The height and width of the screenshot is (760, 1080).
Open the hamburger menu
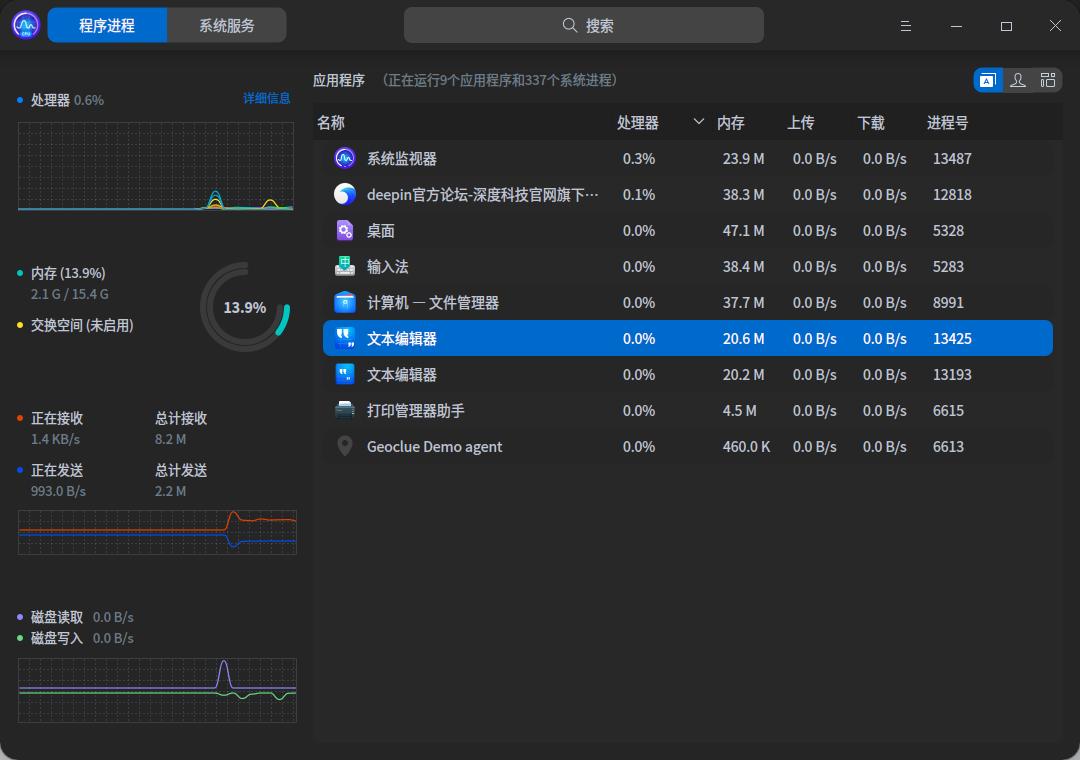[x=905, y=25]
